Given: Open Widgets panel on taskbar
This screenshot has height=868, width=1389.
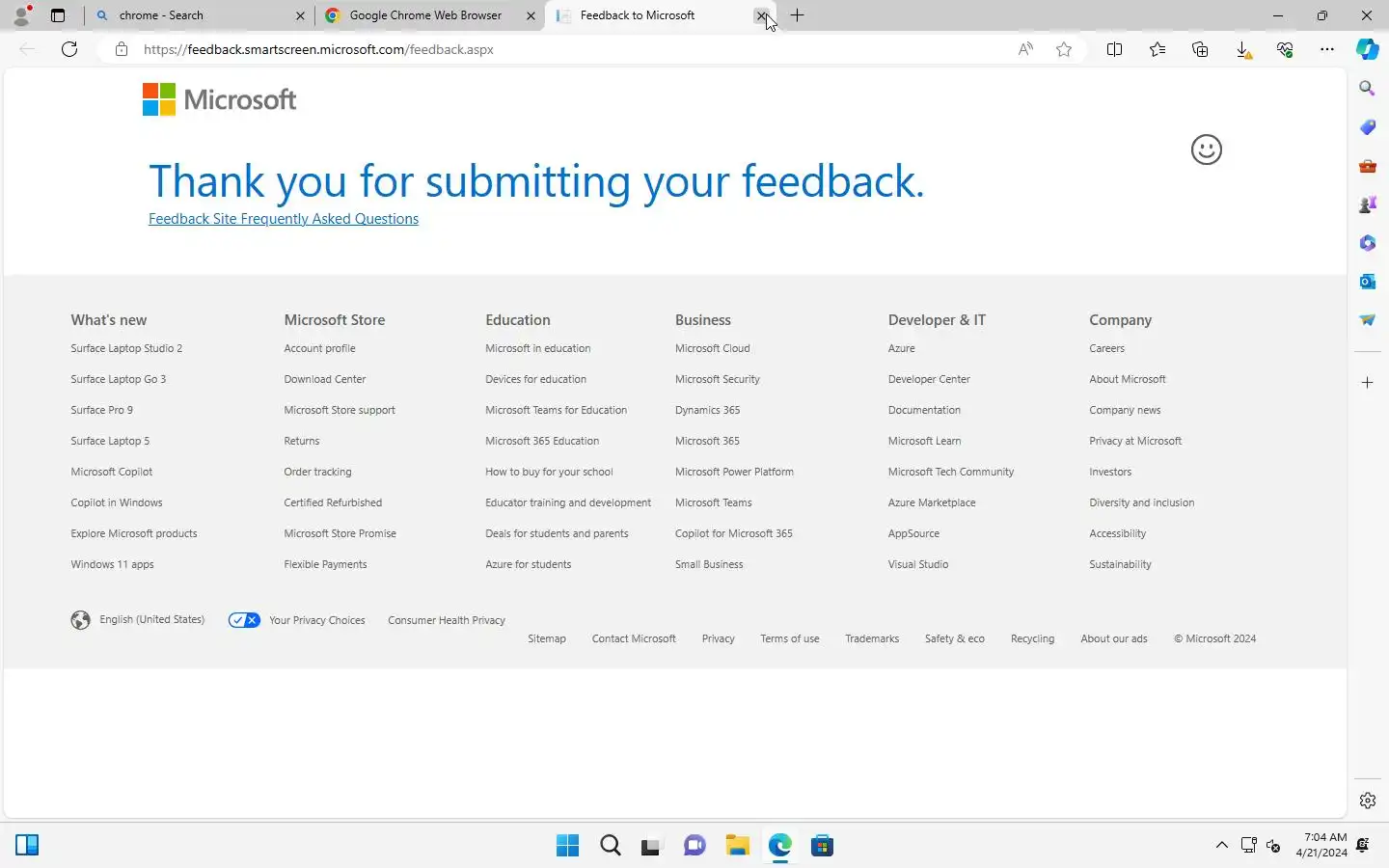Looking at the screenshot, I should click(x=27, y=846).
